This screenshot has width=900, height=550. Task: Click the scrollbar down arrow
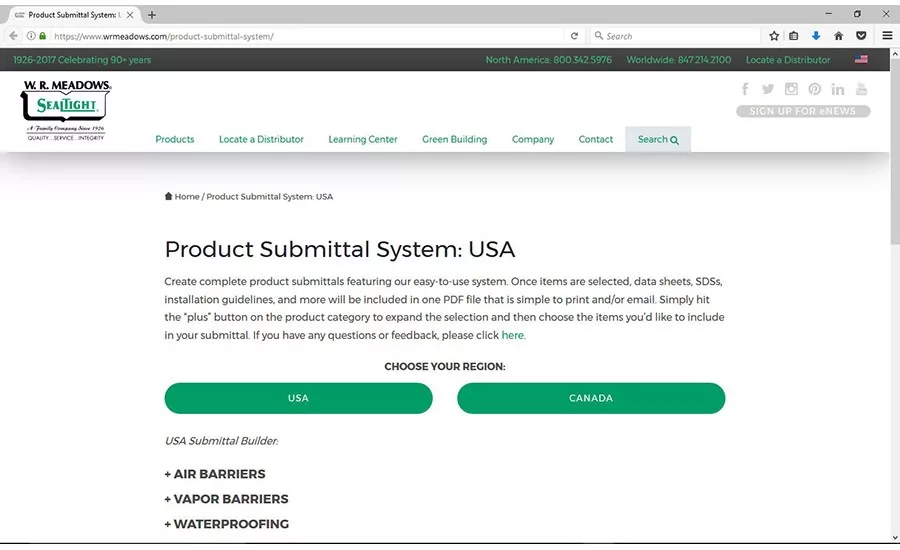pos(895,538)
